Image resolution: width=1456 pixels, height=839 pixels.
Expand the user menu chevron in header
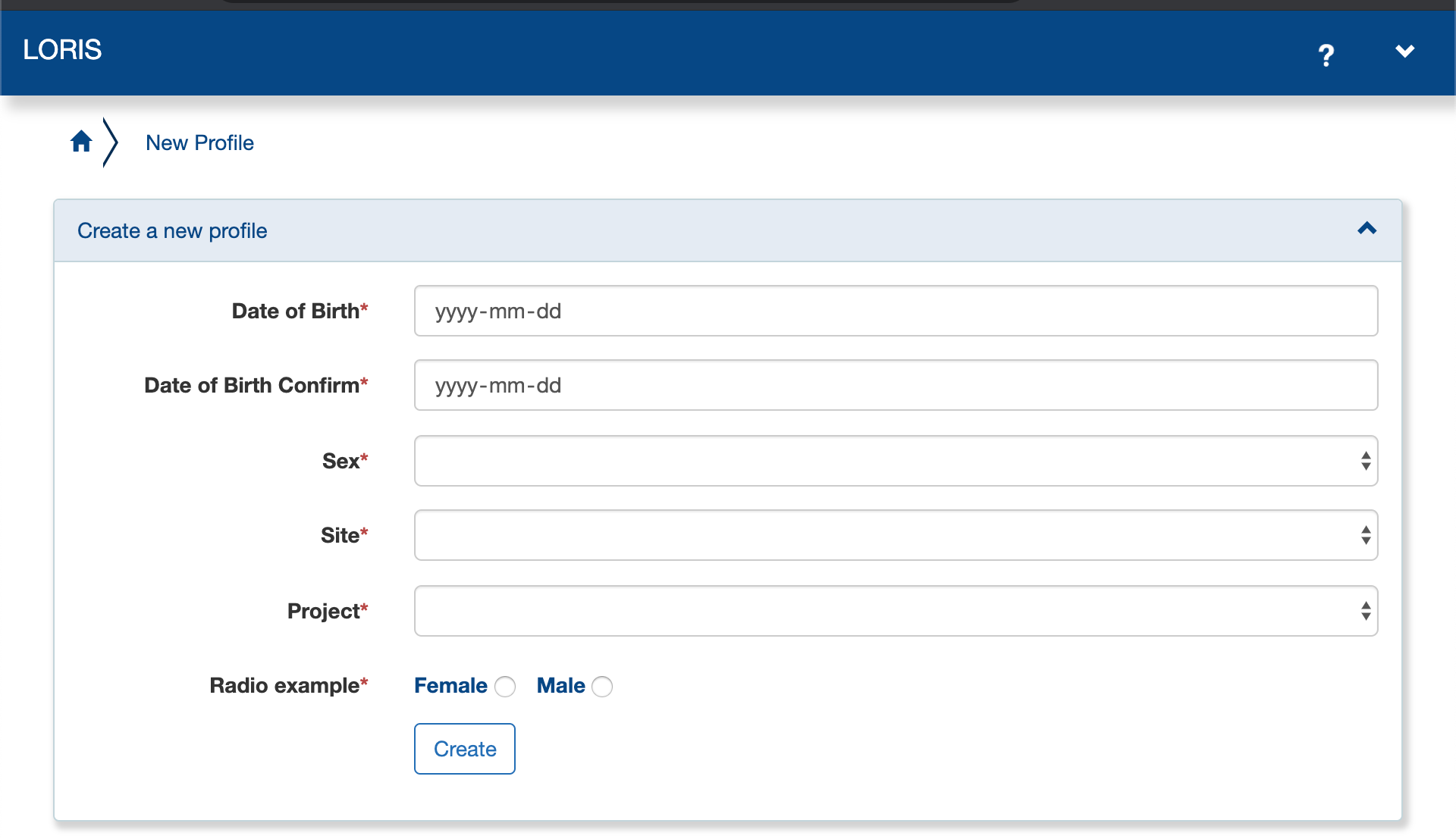(x=1404, y=51)
